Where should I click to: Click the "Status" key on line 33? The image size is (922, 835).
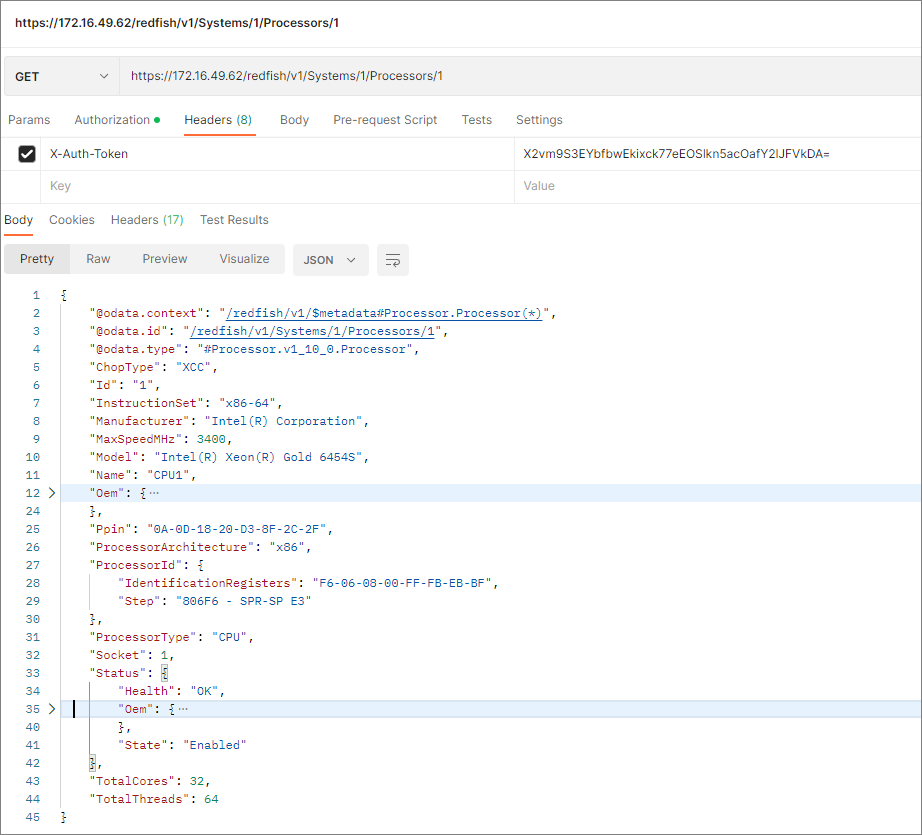pyautogui.click(x=118, y=673)
